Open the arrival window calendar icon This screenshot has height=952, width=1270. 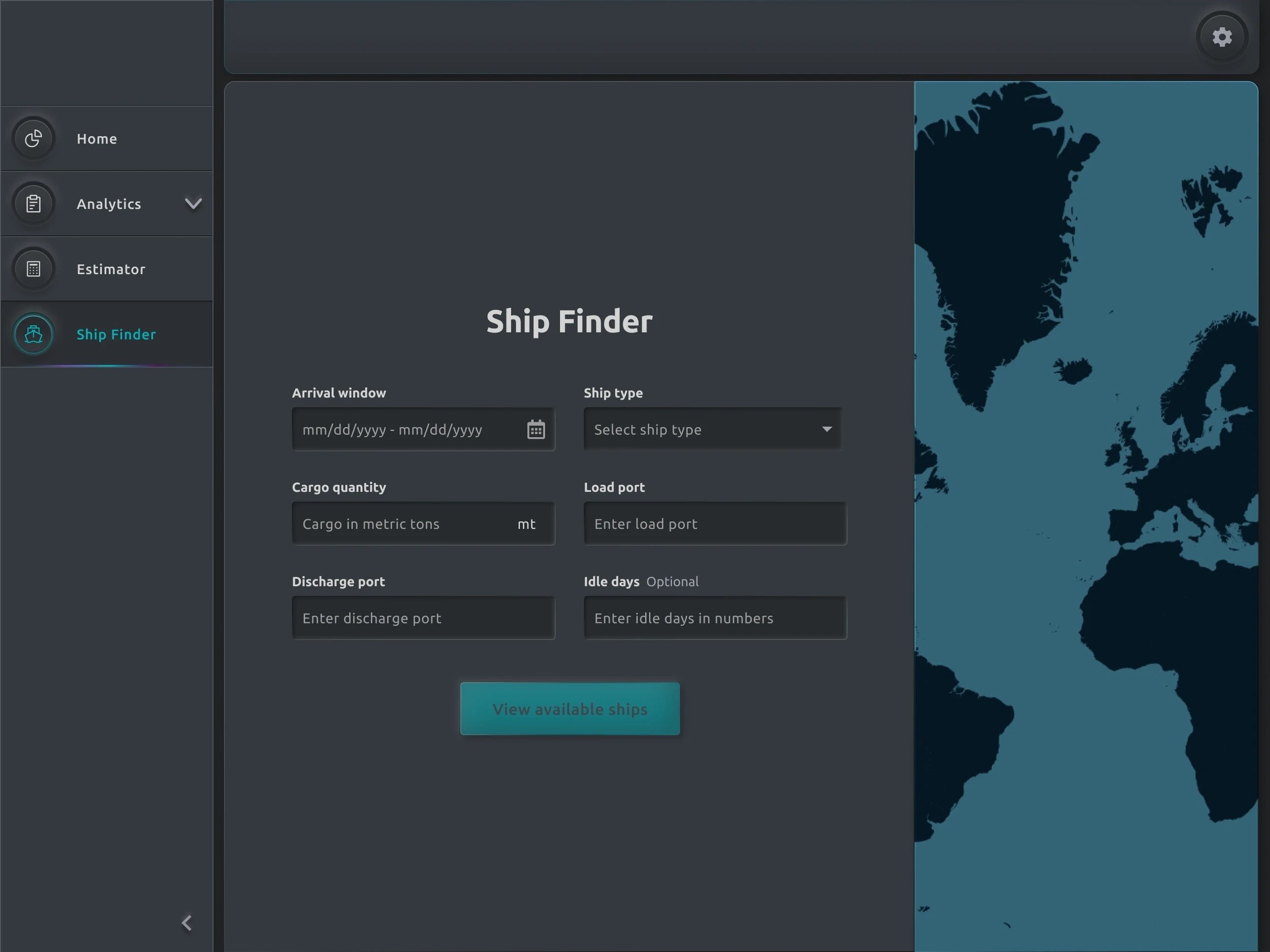coord(535,429)
